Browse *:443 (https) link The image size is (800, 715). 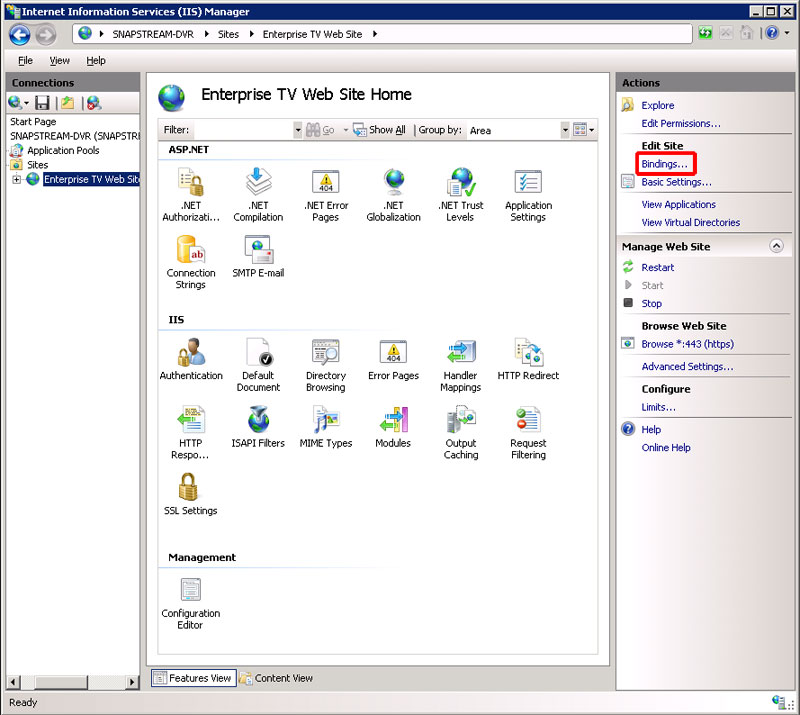coord(687,344)
